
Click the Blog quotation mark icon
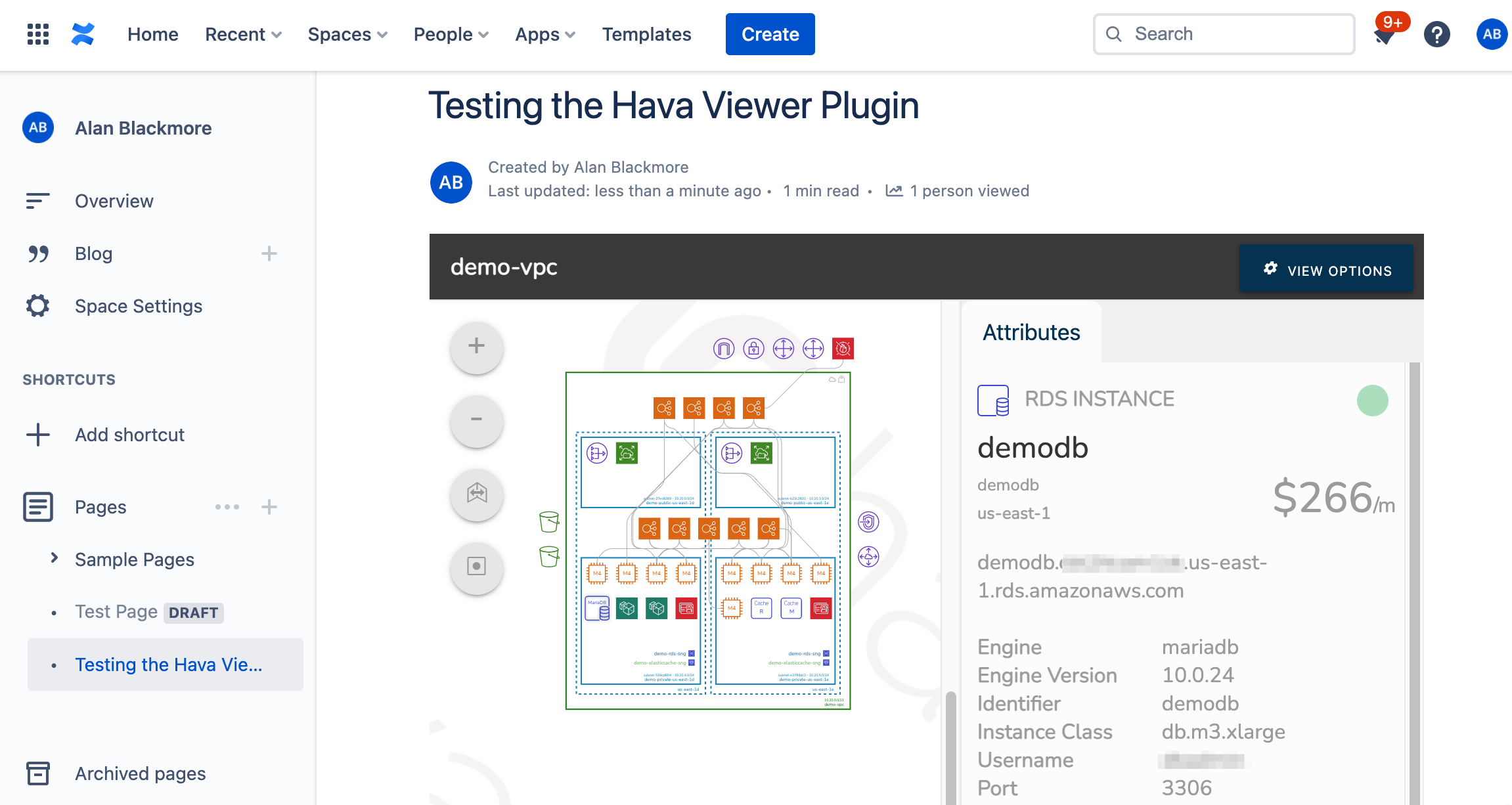[38, 253]
